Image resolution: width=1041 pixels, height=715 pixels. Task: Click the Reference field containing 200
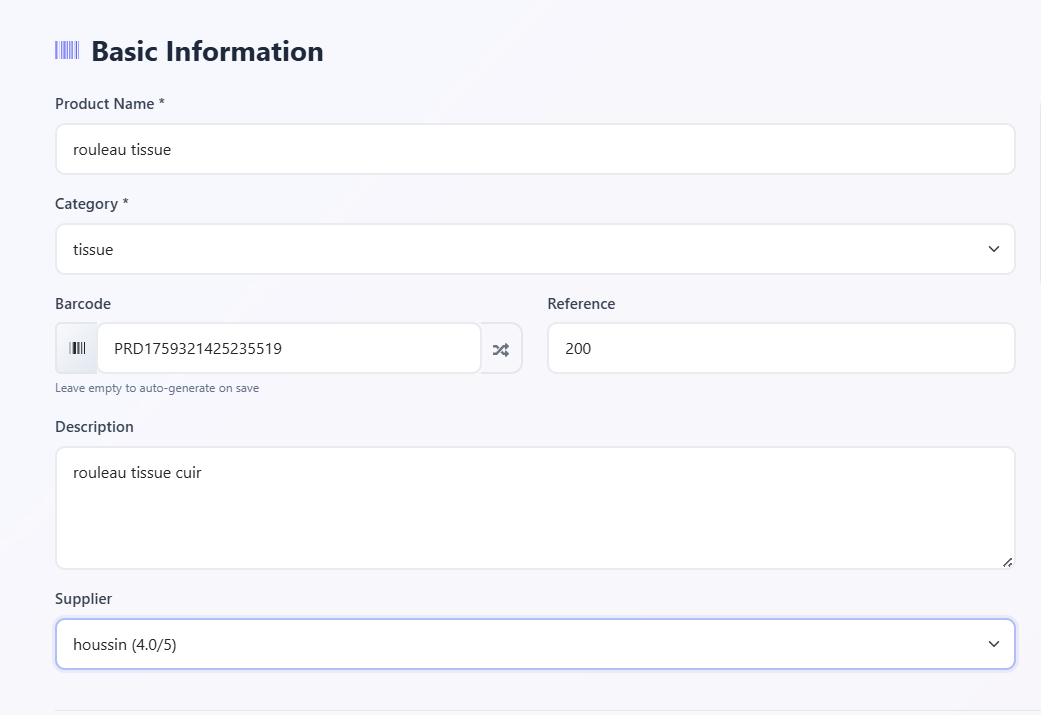(x=781, y=349)
